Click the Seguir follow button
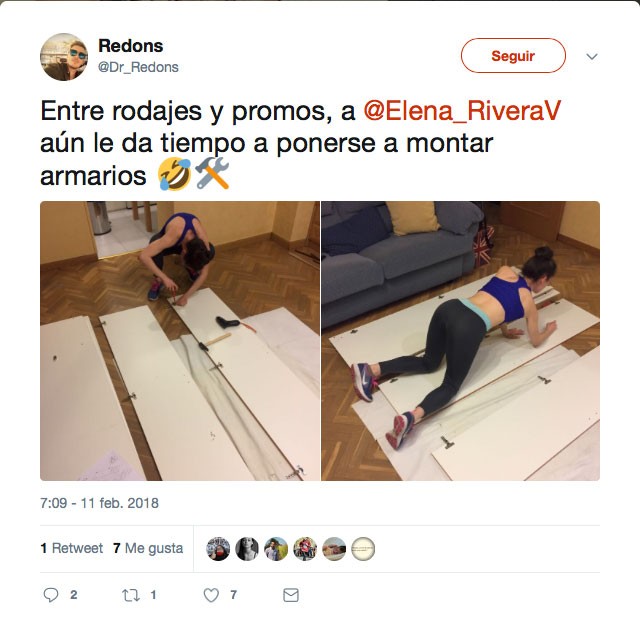This screenshot has height=630, width=640. click(x=513, y=56)
